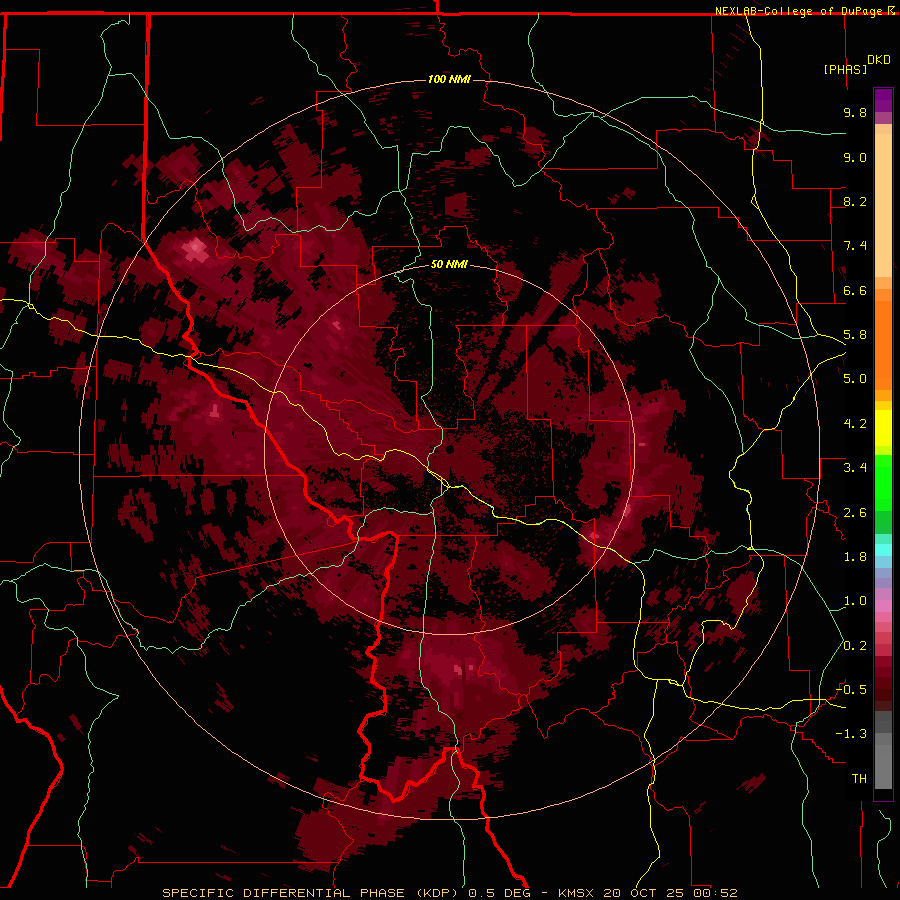This screenshot has width=900, height=900.
Task: Click the yellow segment of the color bar
Action: 883,428
